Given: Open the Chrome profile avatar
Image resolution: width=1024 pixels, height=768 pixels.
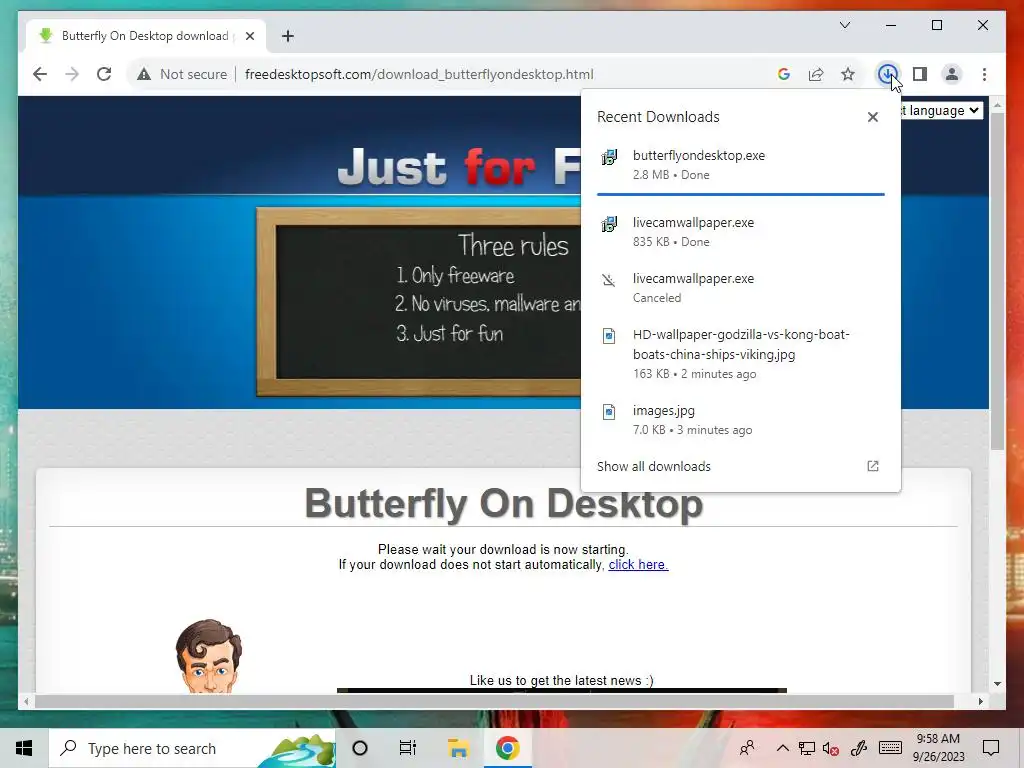Looking at the screenshot, I should (952, 74).
